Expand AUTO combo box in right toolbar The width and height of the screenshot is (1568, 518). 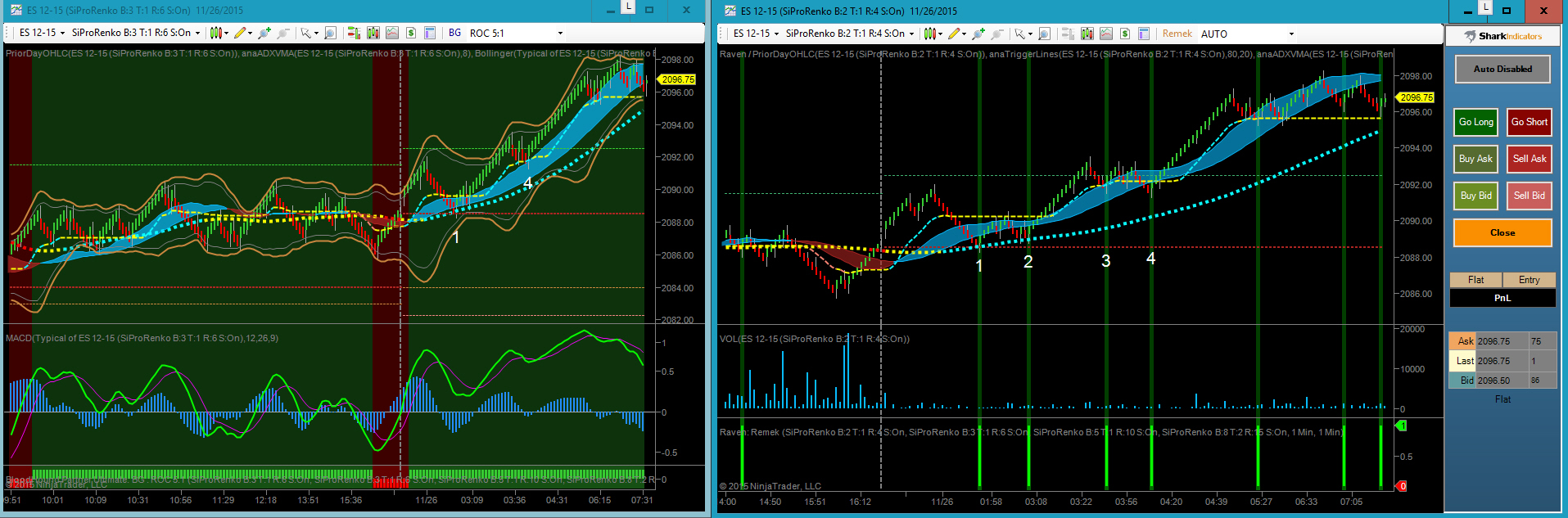coord(1291,34)
